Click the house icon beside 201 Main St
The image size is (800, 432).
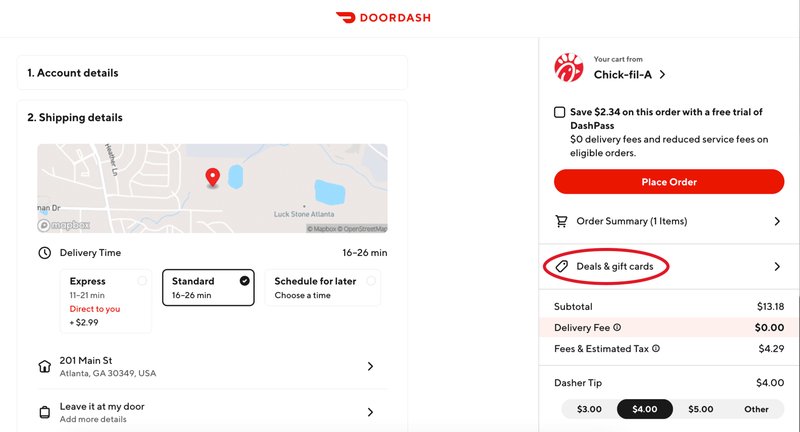[x=45, y=366]
